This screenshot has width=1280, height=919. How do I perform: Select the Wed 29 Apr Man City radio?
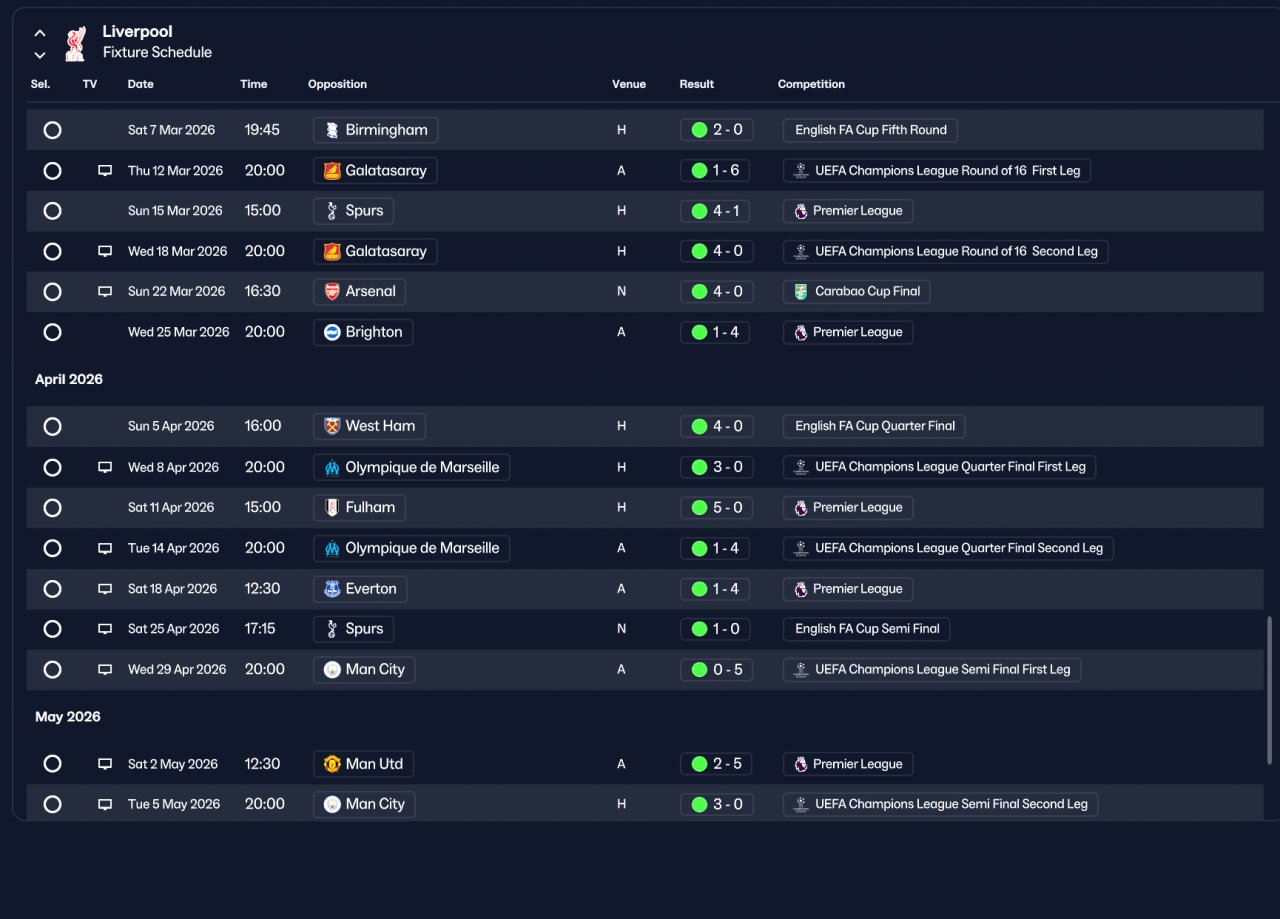click(x=52, y=670)
